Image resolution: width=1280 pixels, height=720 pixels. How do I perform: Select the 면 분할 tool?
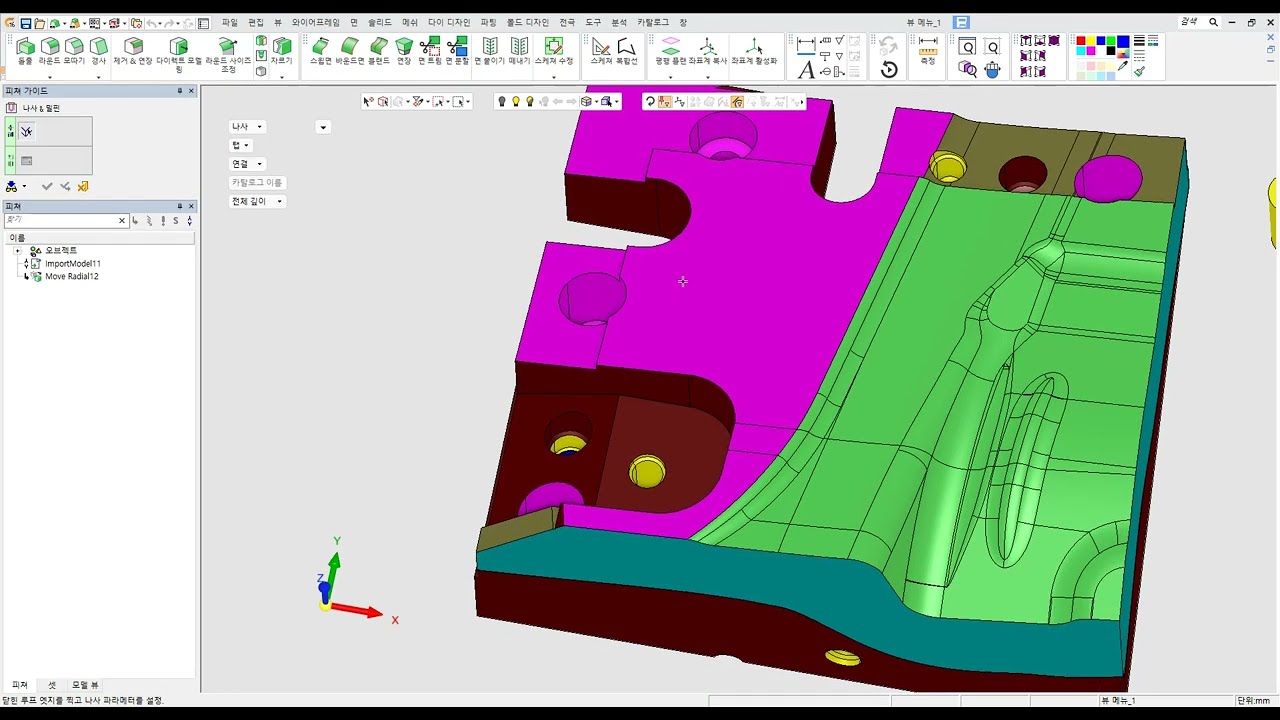(457, 52)
